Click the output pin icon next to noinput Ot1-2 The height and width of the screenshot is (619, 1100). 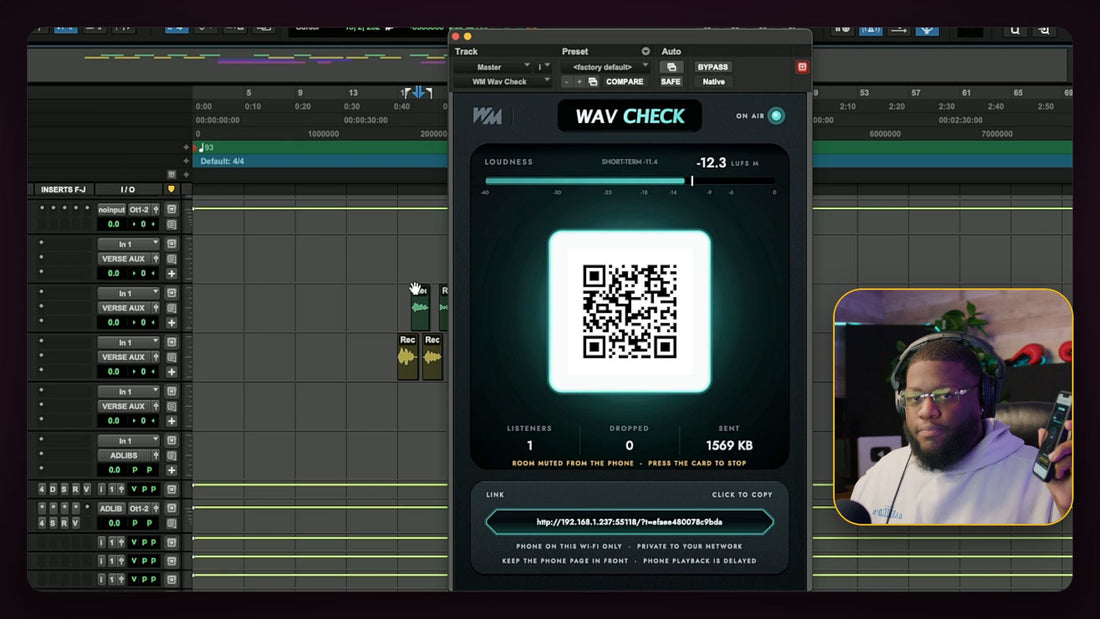(156, 209)
